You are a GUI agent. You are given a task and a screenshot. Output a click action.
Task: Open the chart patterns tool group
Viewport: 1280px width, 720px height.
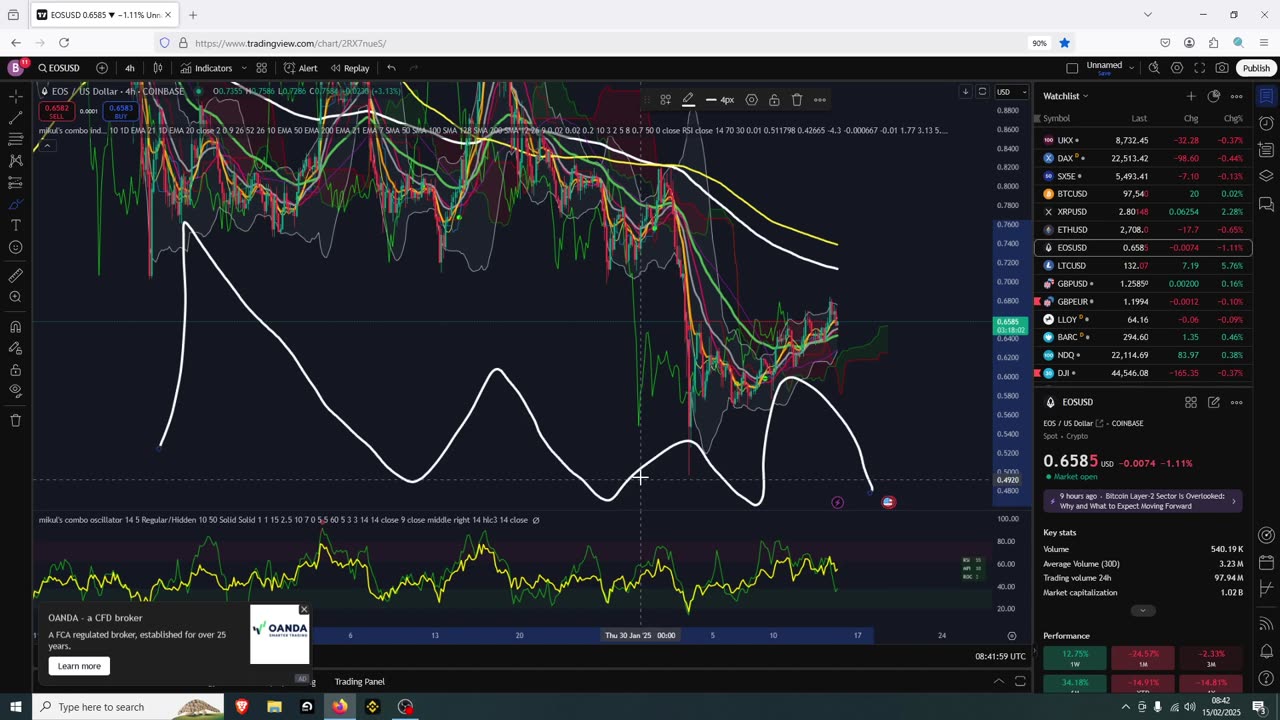pos(15,161)
